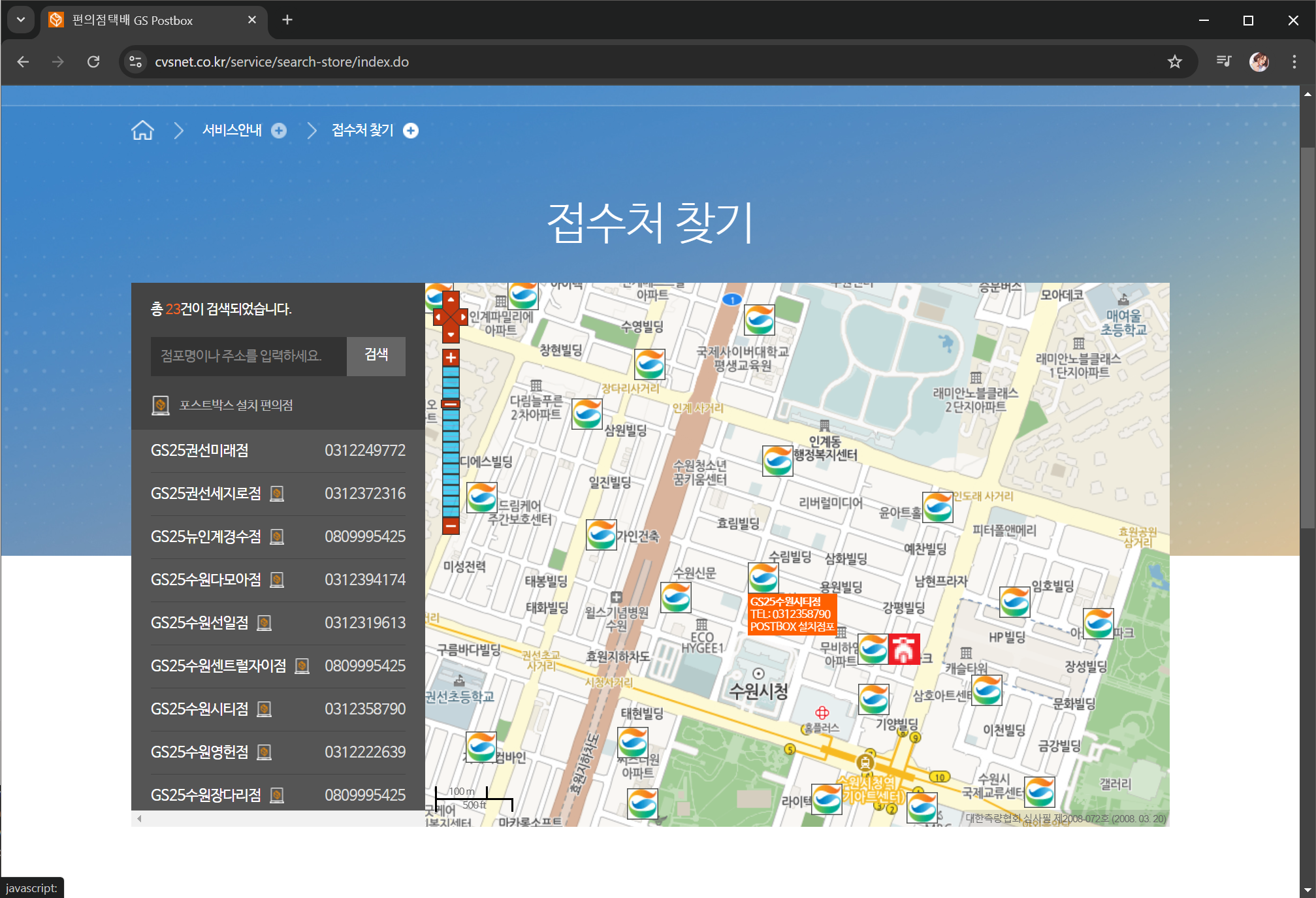Expand the 서비스안내 plus menu
The image size is (1316, 898).
(x=279, y=131)
